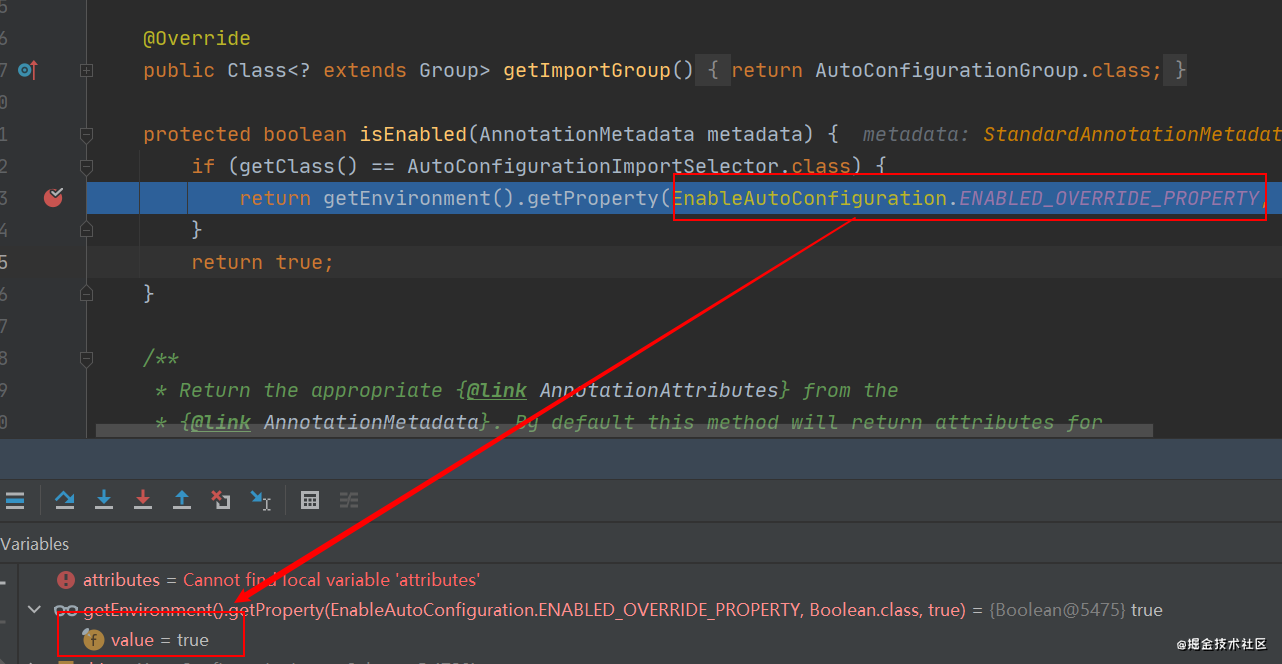Image resolution: width=1282 pixels, height=664 pixels.
Task: Click the glasses watch icon for getEnvironment
Action: (66, 610)
